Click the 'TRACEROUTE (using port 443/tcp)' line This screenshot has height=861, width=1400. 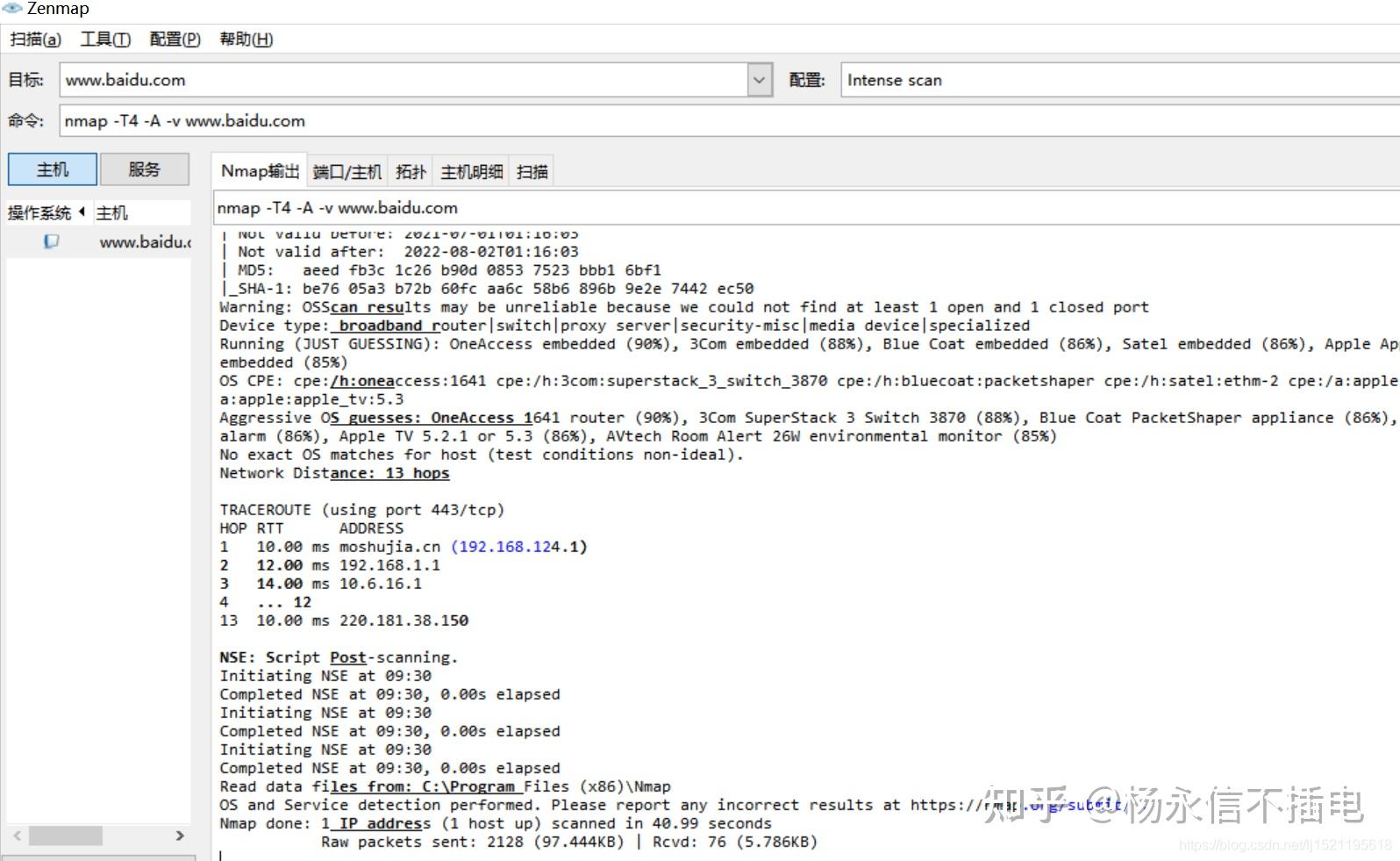click(361, 510)
